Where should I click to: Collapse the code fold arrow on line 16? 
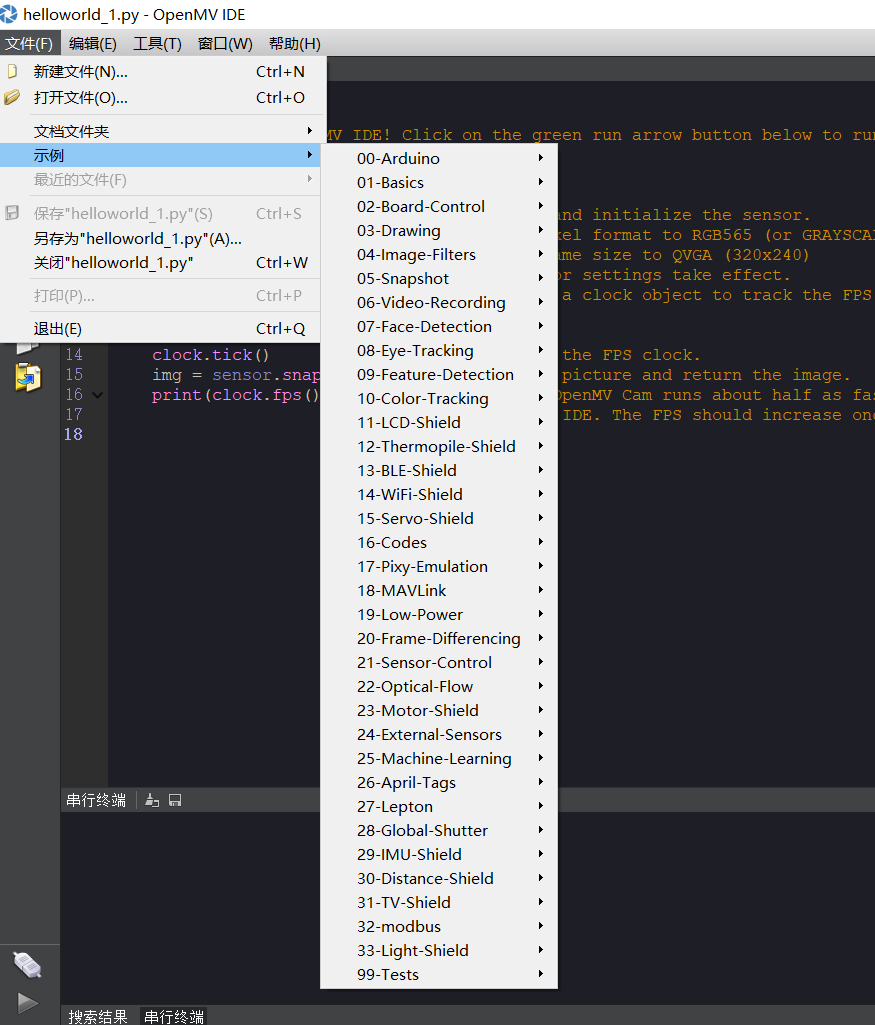point(97,395)
